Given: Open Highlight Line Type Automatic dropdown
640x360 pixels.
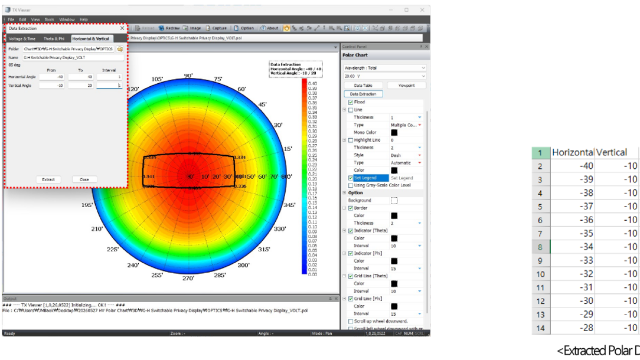Looking at the screenshot, I should click(x=420, y=163).
